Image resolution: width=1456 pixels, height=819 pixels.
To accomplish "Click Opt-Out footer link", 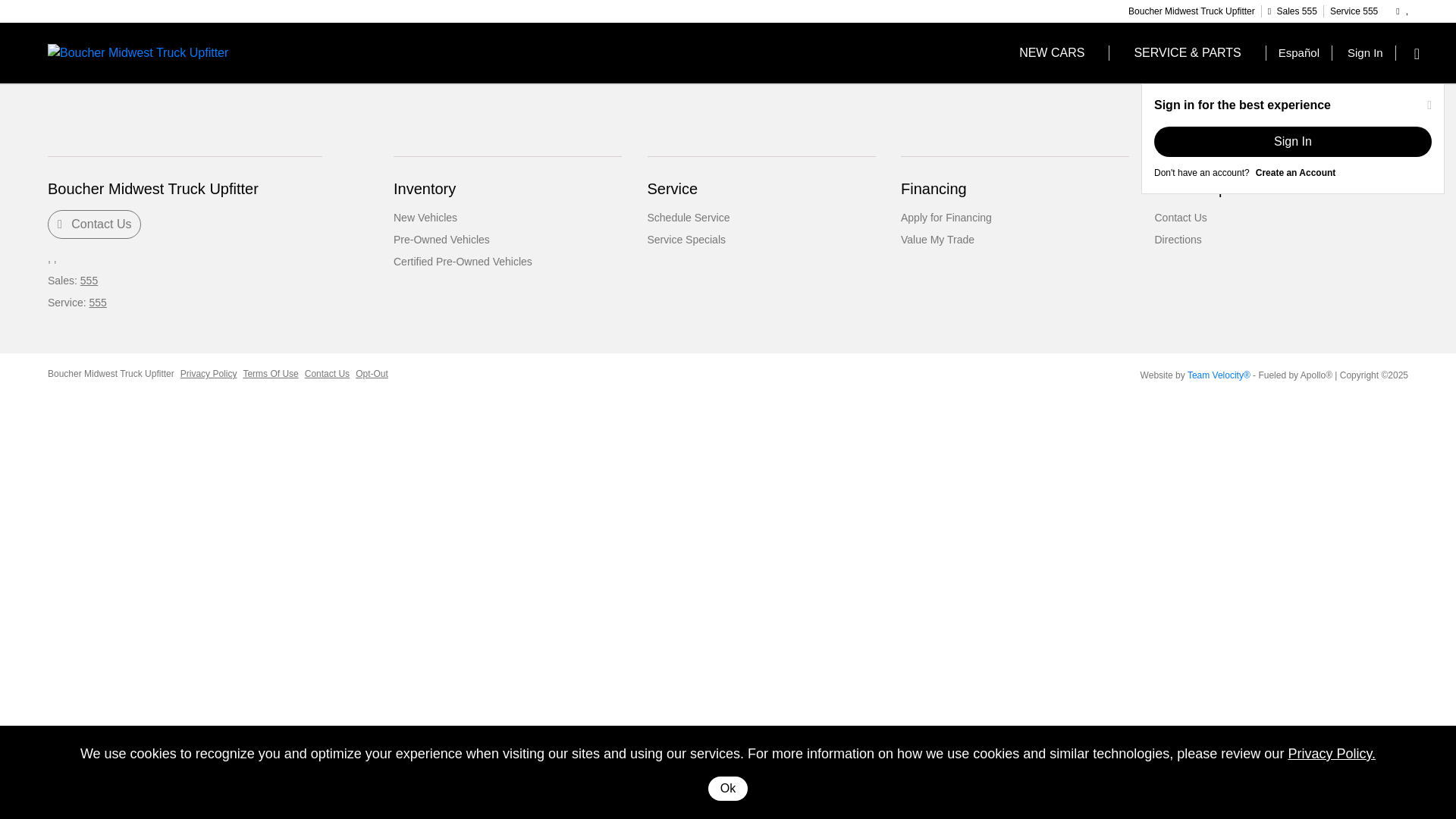I will pyautogui.click(x=371, y=374).
